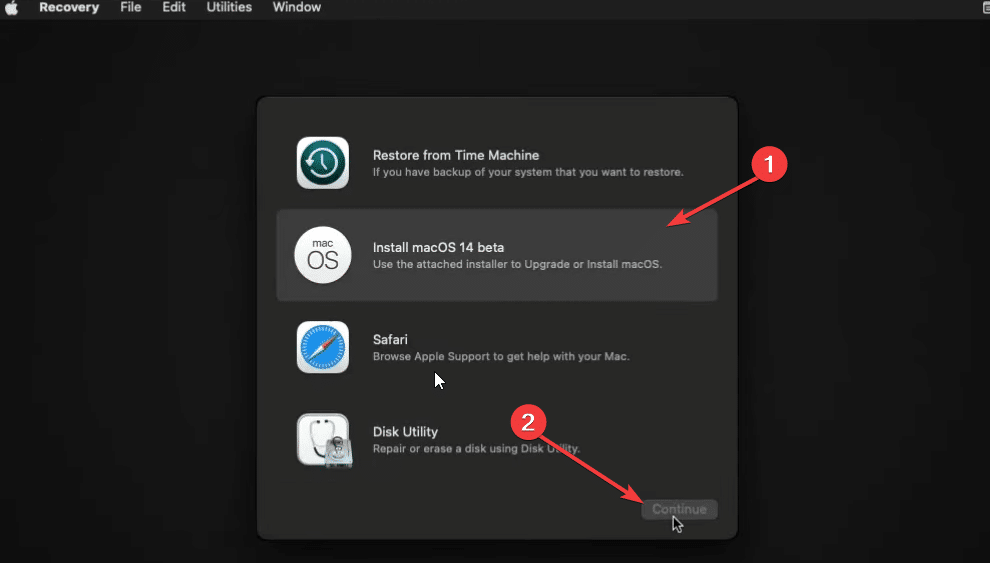Open the File menu

click(131, 8)
